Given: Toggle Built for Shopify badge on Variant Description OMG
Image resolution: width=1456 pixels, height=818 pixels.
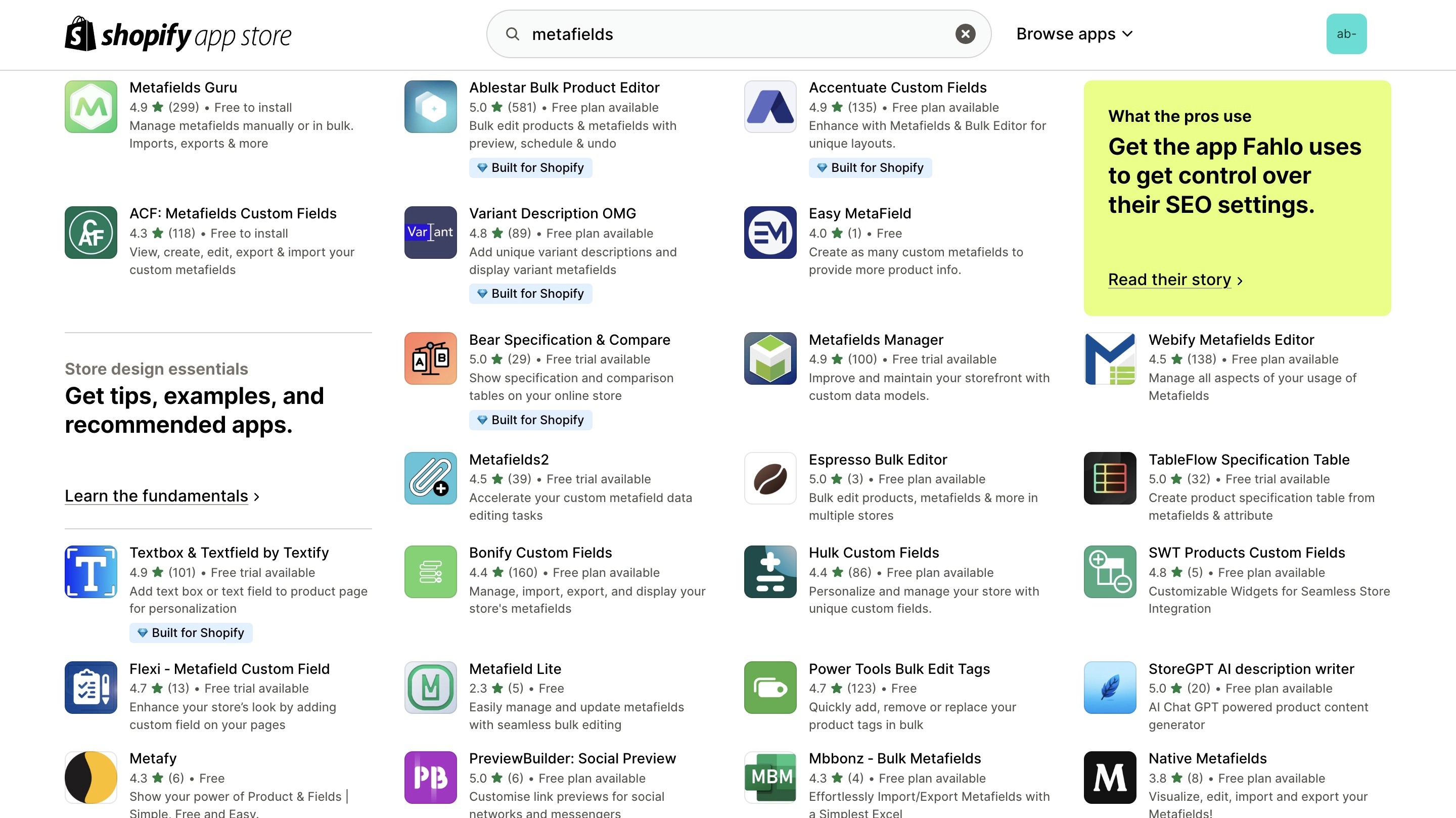Looking at the screenshot, I should (x=530, y=293).
